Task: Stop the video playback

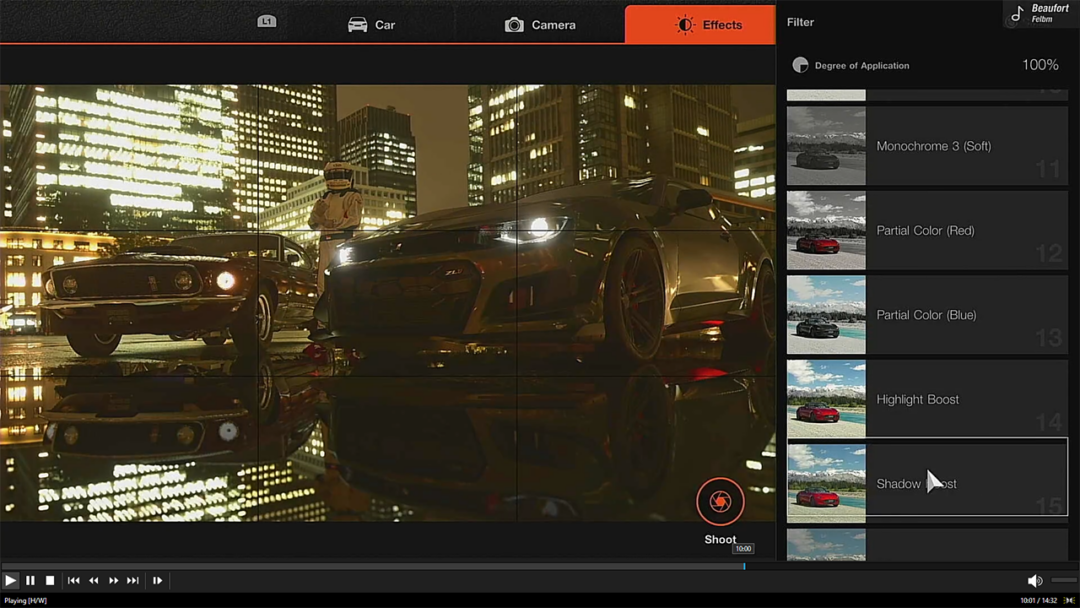Action: 50,580
